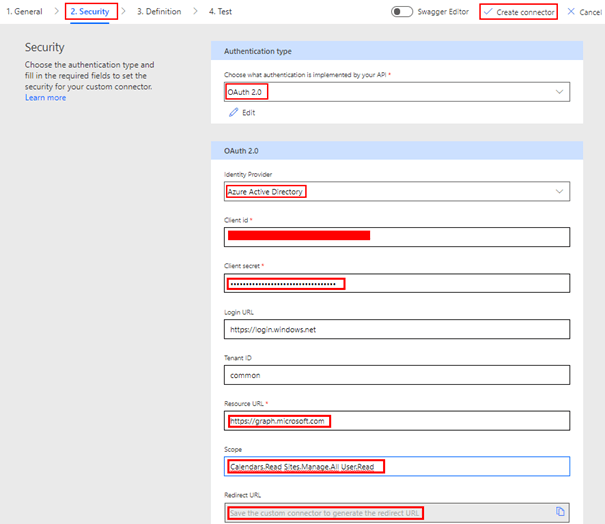
Task: Click the Create connector checkmark icon
Action: coord(487,12)
